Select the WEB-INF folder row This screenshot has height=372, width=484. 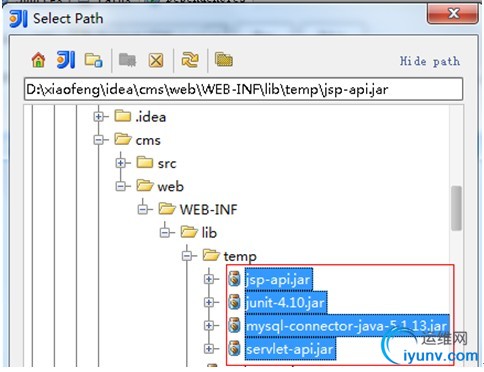click(198, 209)
